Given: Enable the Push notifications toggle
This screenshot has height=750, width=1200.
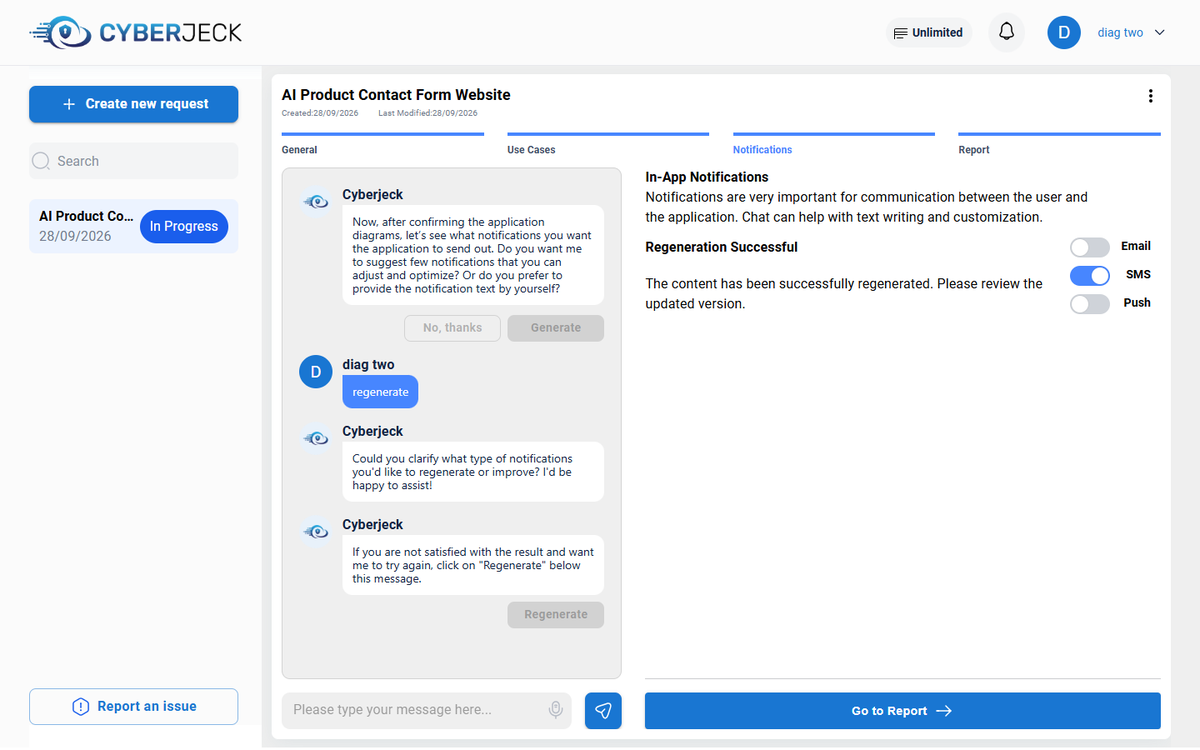Looking at the screenshot, I should [x=1090, y=304].
